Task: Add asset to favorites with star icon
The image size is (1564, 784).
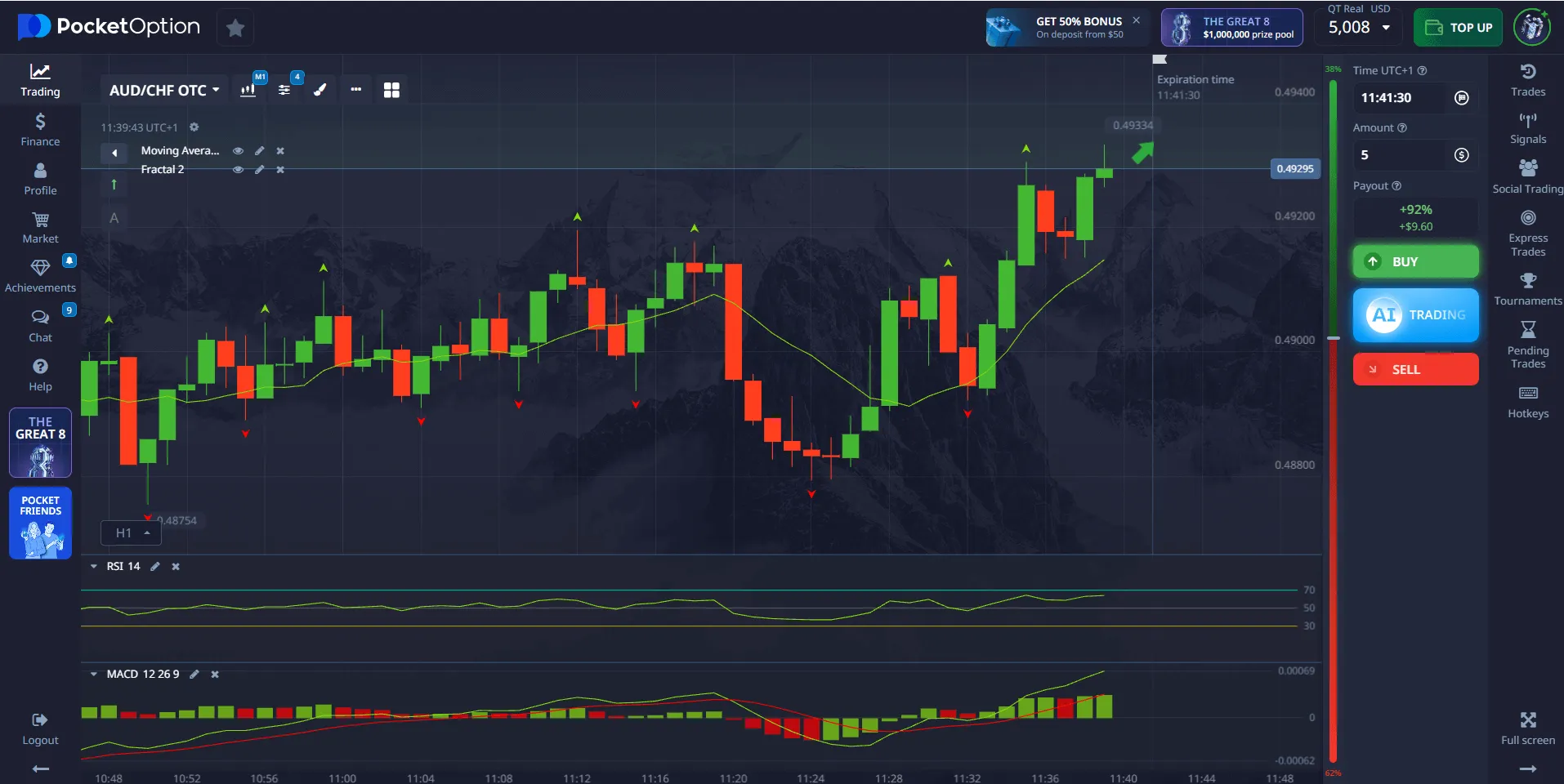Action: pyautogui.click(x=235, y=28)
